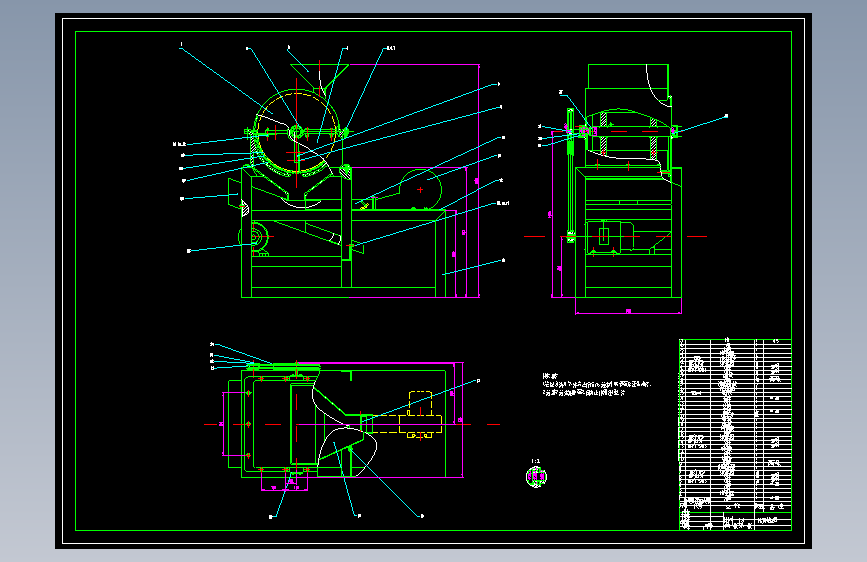Select the magenta width dimension under side view
867x562 pixels.
(628, 311)
